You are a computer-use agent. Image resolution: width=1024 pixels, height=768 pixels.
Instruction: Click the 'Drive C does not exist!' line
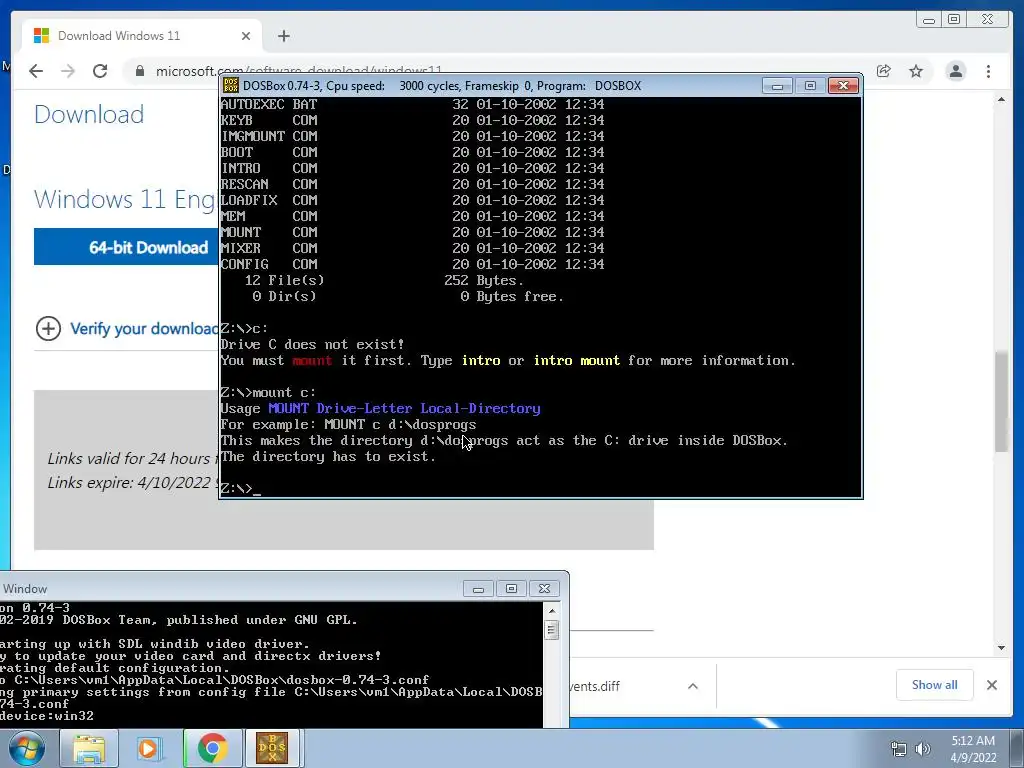tap(312, 344)
